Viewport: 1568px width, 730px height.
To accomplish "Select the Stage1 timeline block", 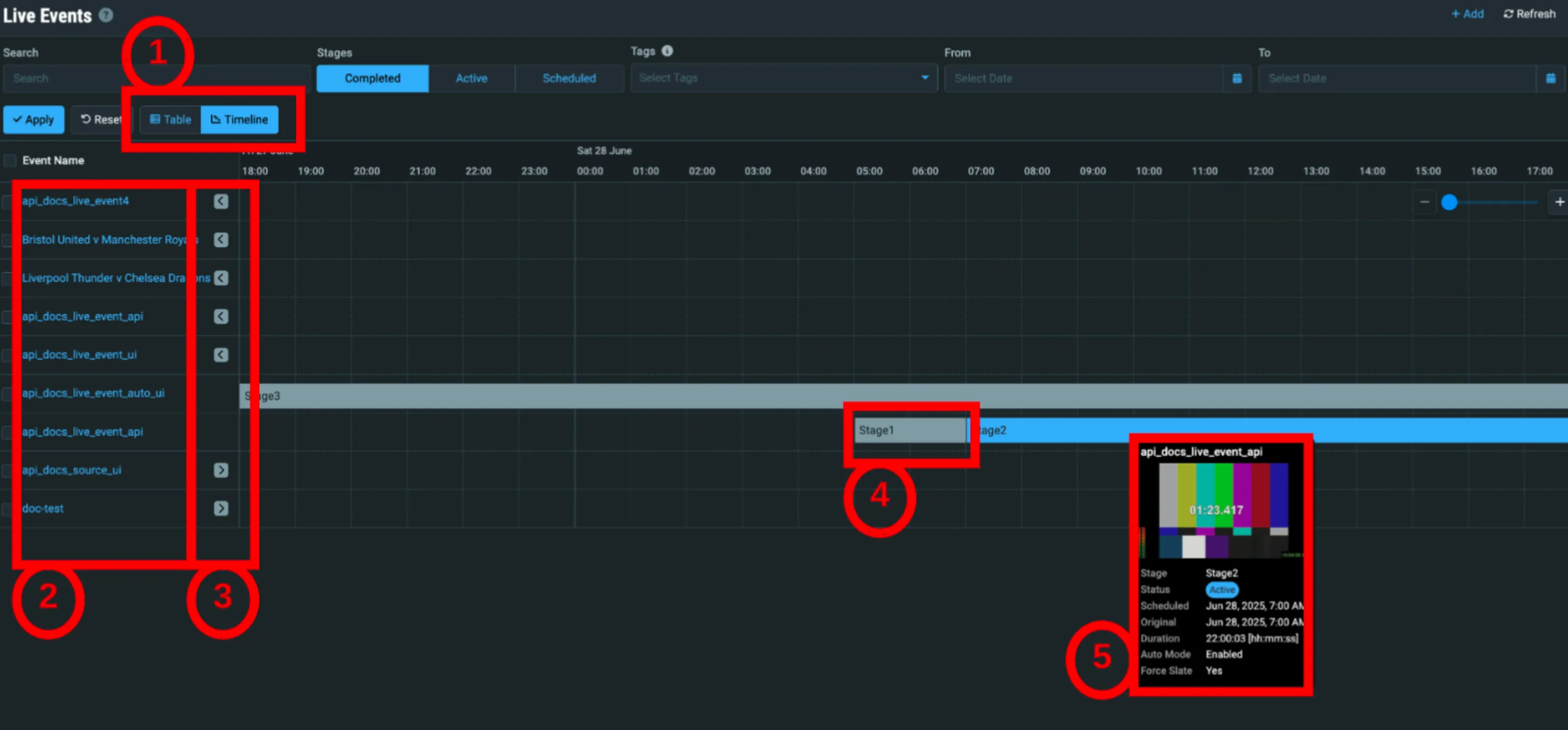I will (x=910, y=430).
